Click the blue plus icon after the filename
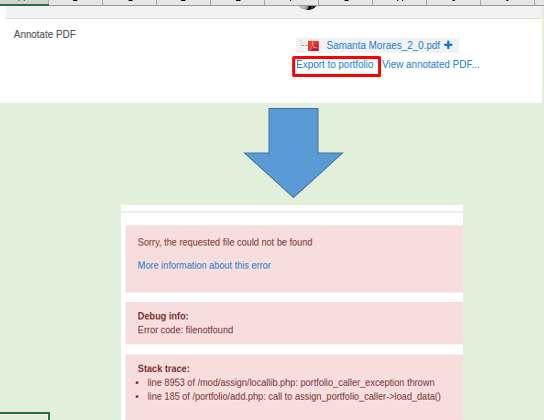544x420 pixels. tap(448, 45)
